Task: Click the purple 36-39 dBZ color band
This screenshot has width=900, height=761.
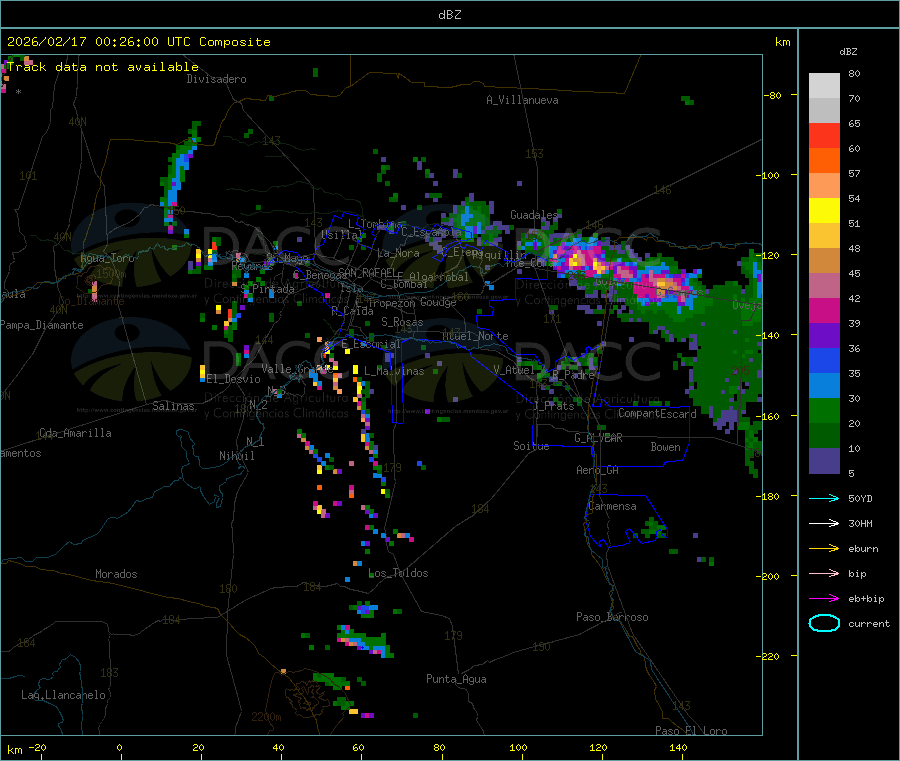Action: [x=824, y=336]
